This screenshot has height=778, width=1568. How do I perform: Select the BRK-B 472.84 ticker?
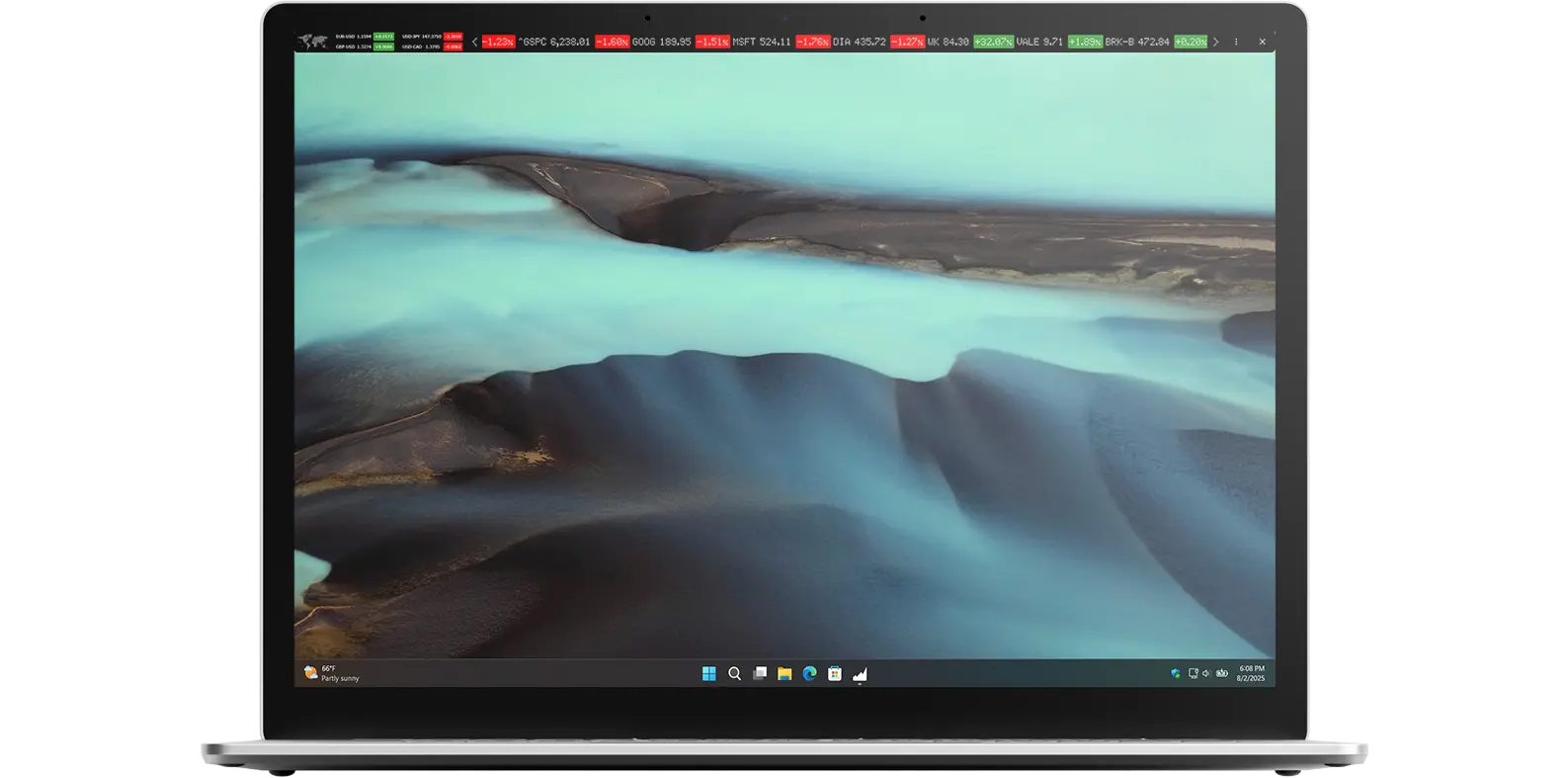pyautogui.click(x=1137, y=42)
